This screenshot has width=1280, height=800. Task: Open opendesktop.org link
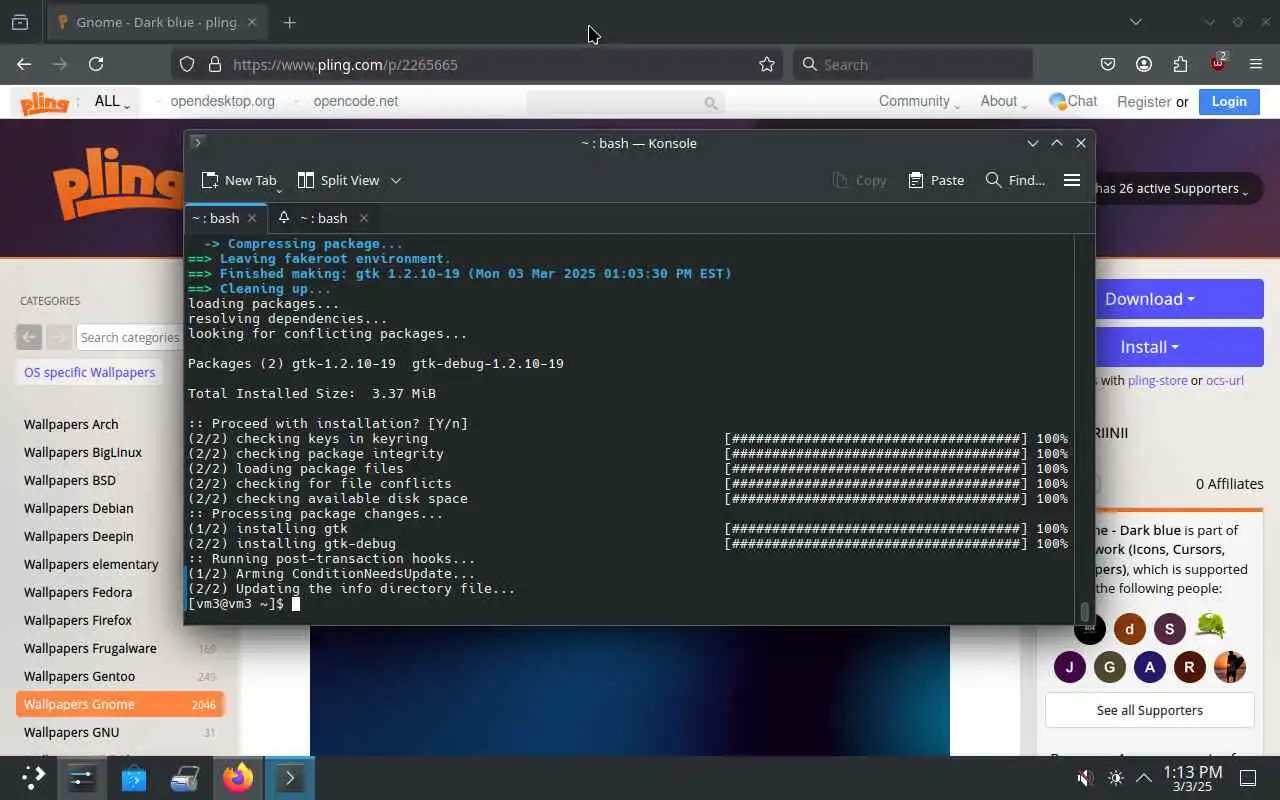[x=222, y=101]
